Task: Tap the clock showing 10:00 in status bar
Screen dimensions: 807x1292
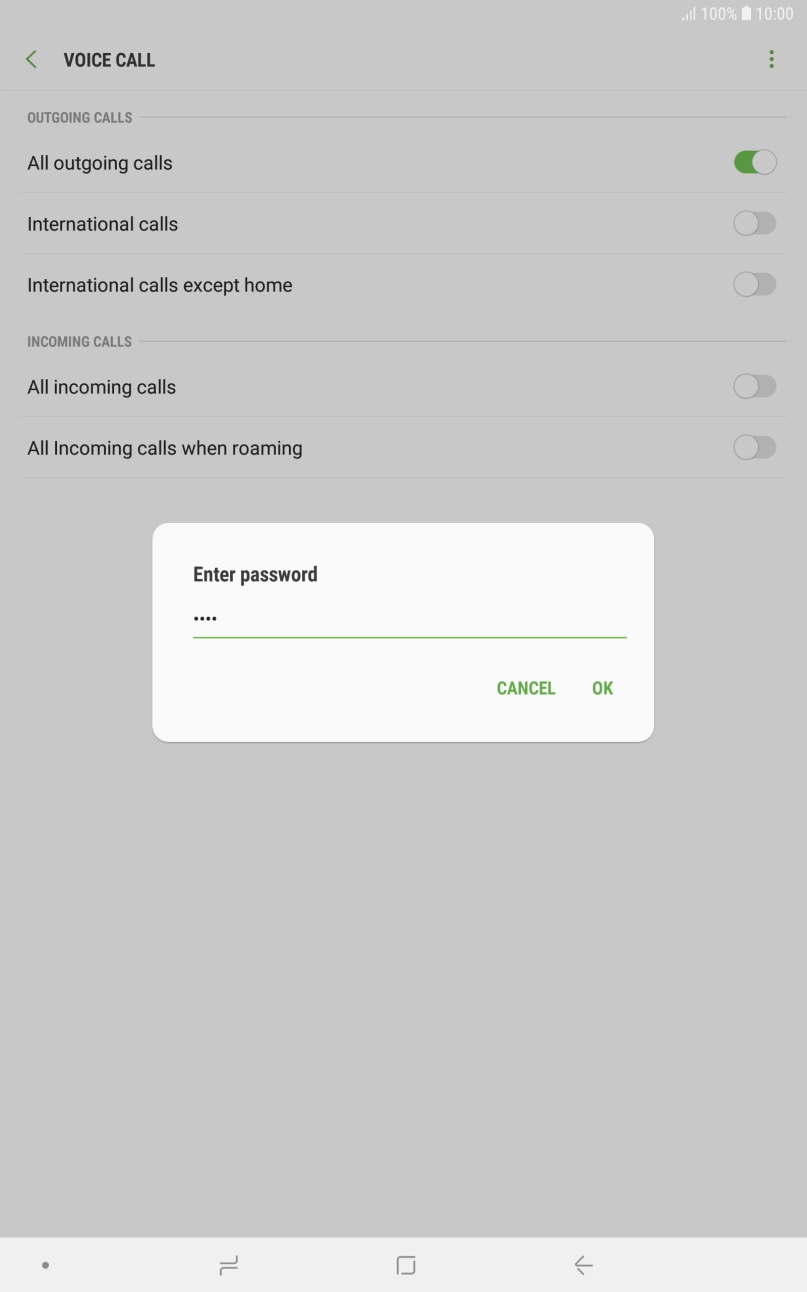Action: pyautogui.click(x=777, y=14)
